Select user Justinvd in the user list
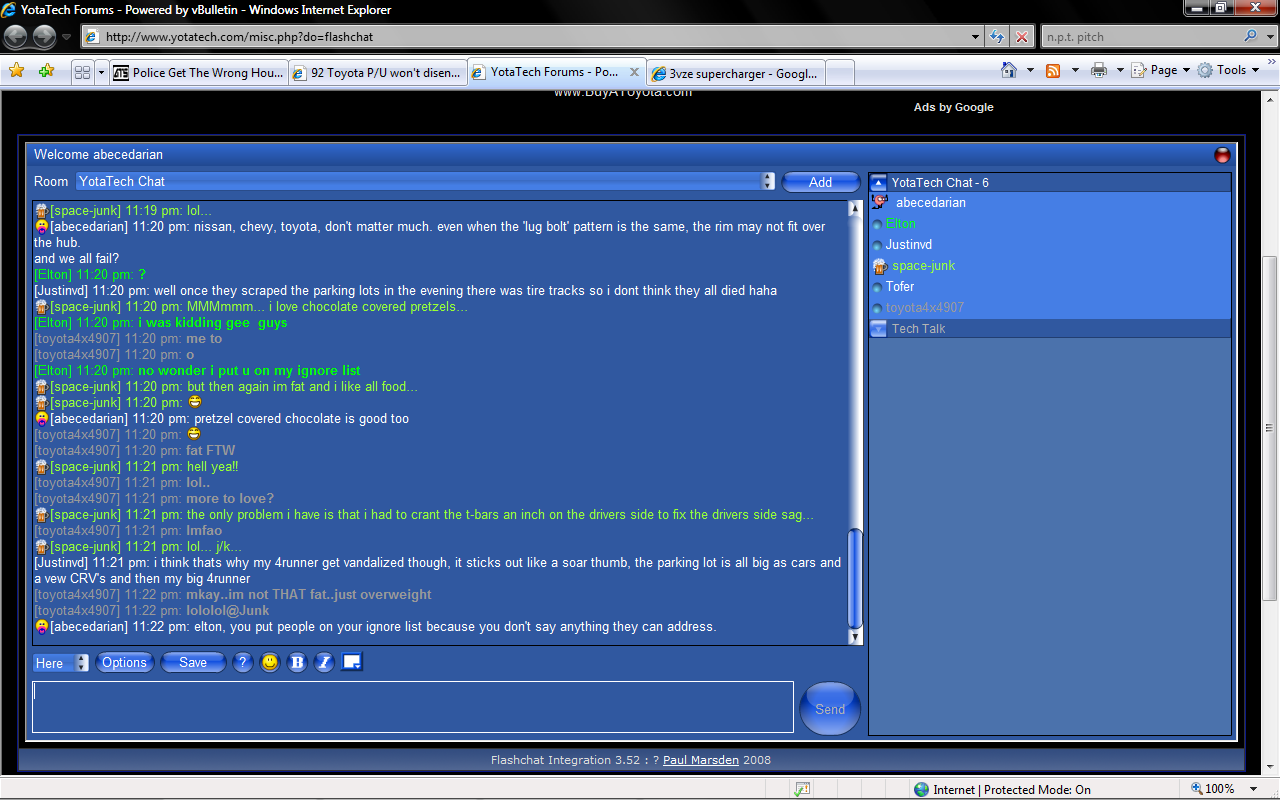This screenshot has width=1280, height=800. coord(908,245)
